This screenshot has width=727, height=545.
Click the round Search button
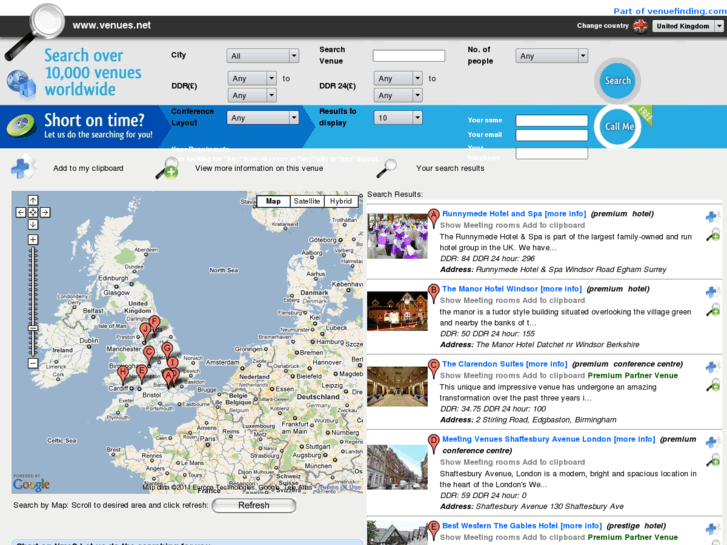(618, 81)
